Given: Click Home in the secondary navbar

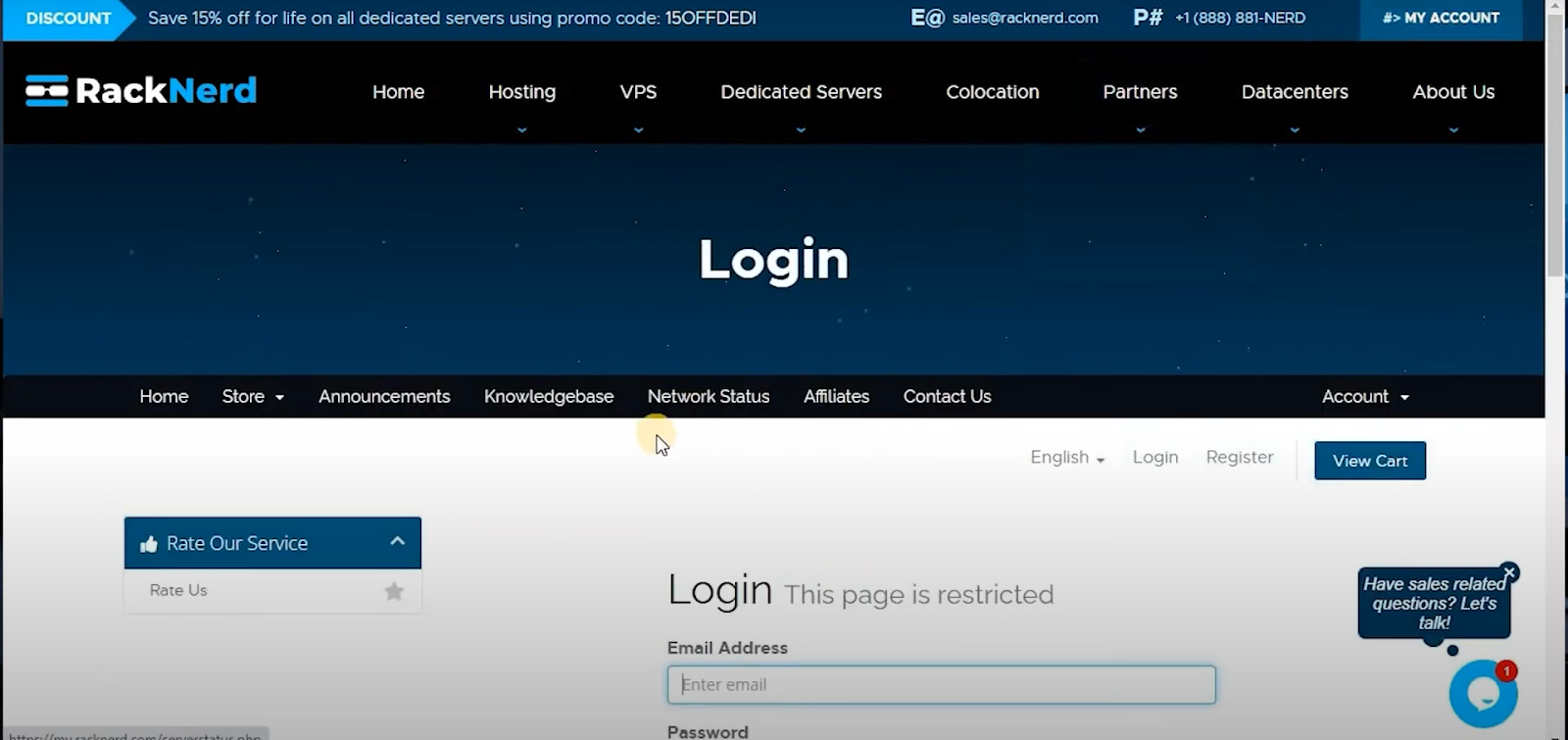Looking at the screenshot, I should (x=164, y=397).
